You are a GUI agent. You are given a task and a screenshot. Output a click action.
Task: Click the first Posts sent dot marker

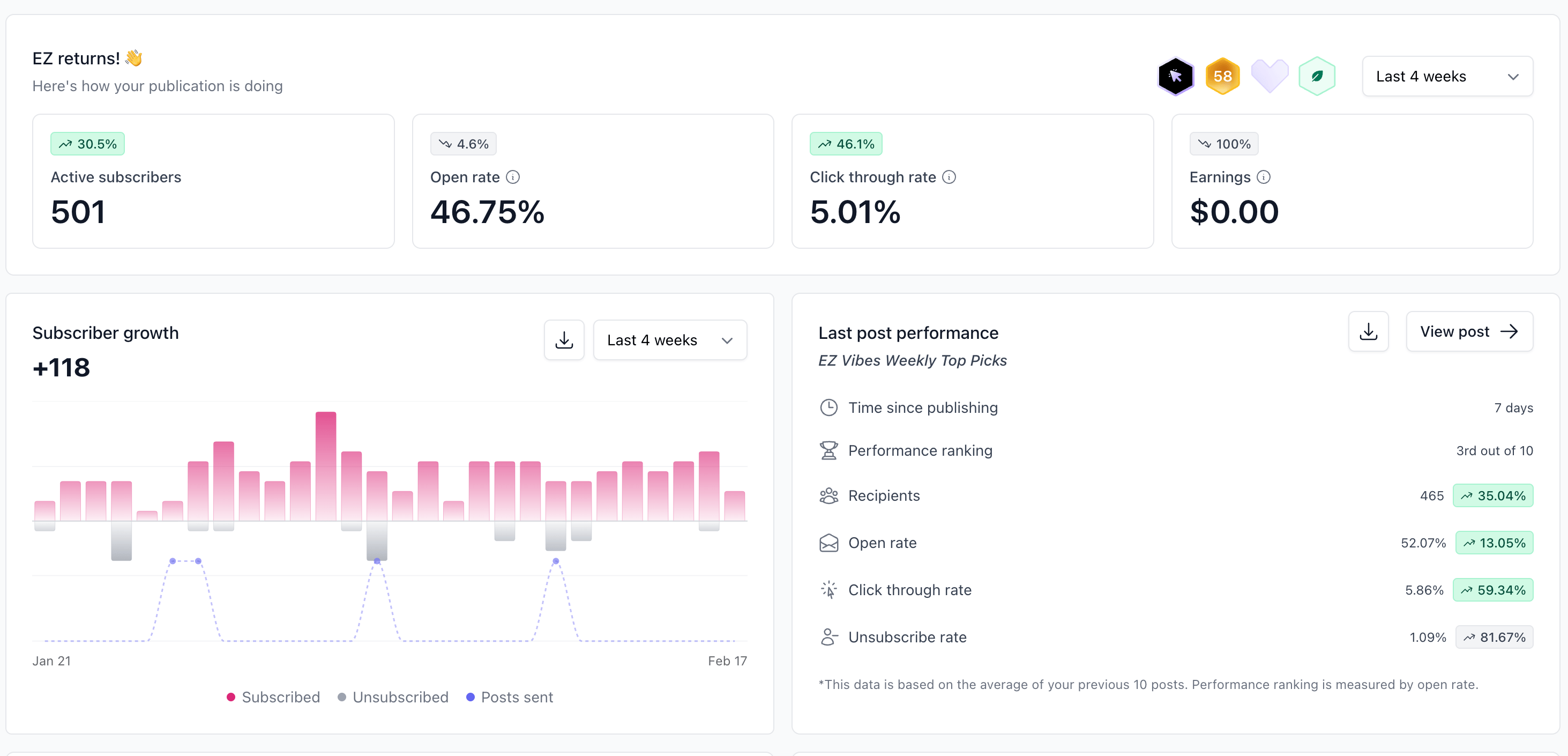173,560
